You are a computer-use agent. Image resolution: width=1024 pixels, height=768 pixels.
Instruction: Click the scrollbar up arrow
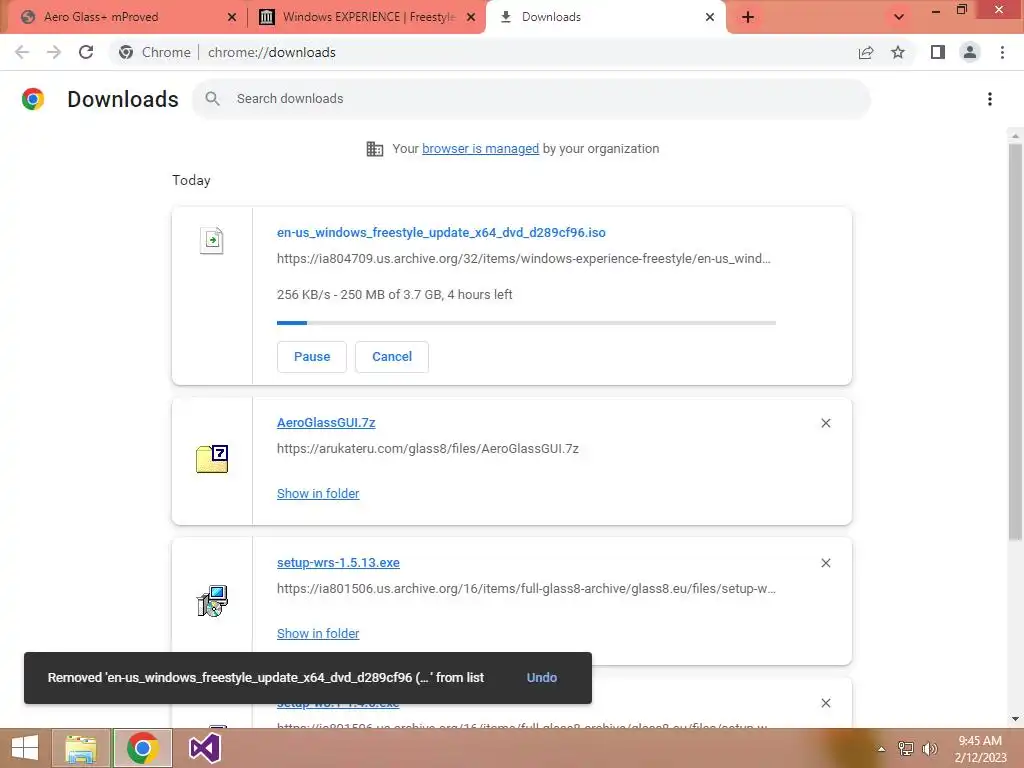coord(1015,136)
